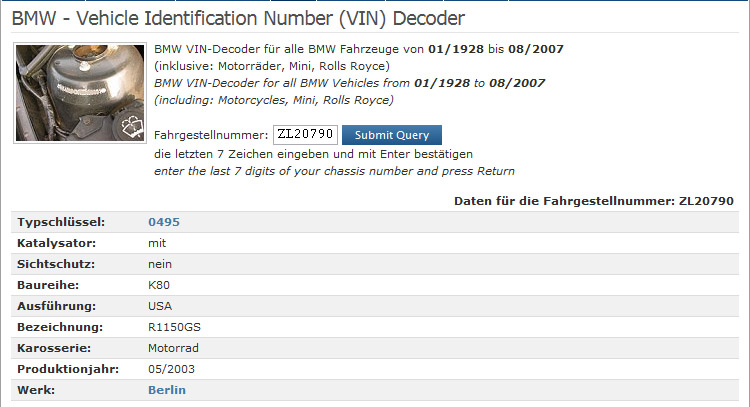
Task: Click the German 'die letzten 7 Zeichen' hint
Action: 313,154
